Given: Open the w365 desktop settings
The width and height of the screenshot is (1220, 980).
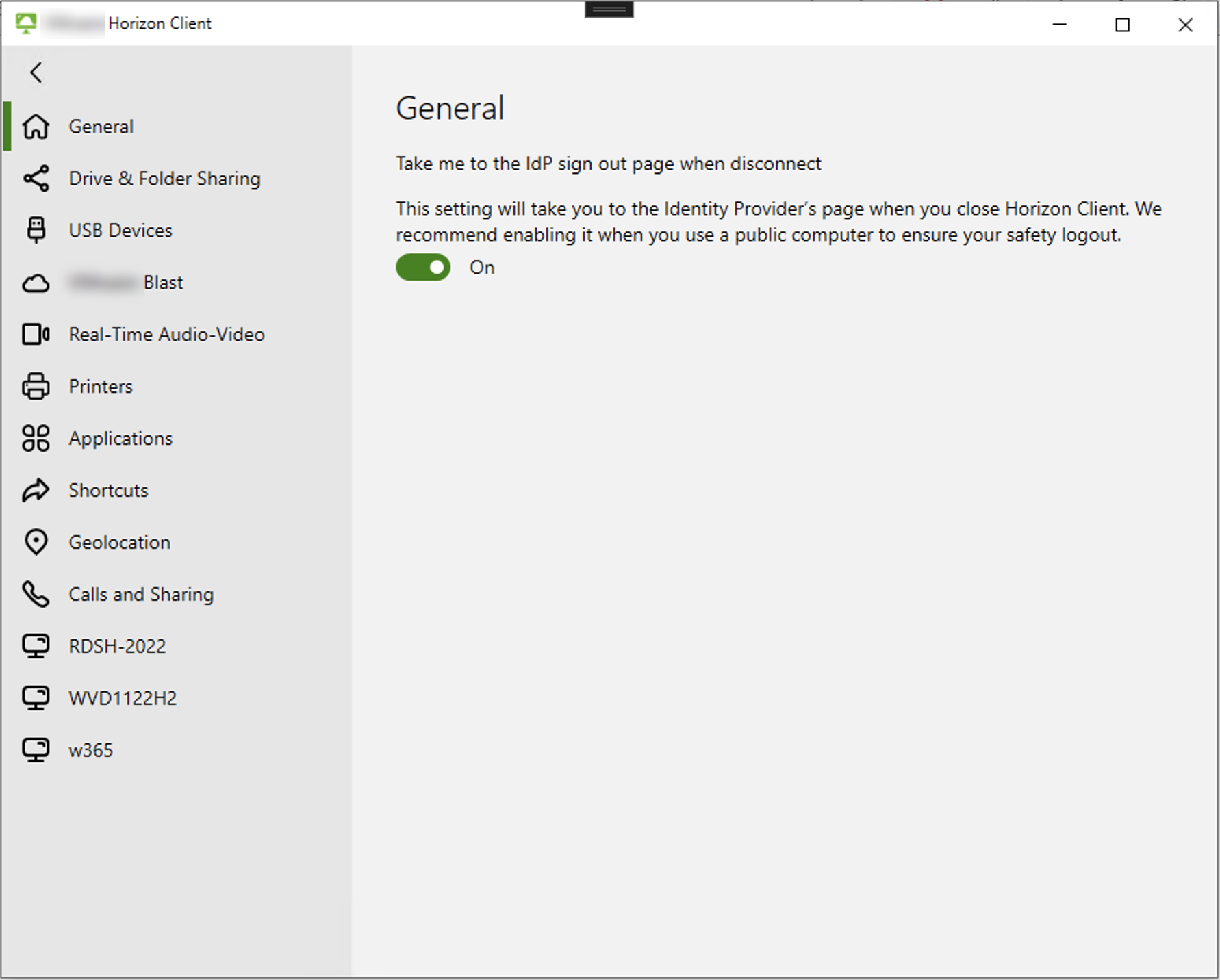Looking at the screenshot, I should [177, 751].
